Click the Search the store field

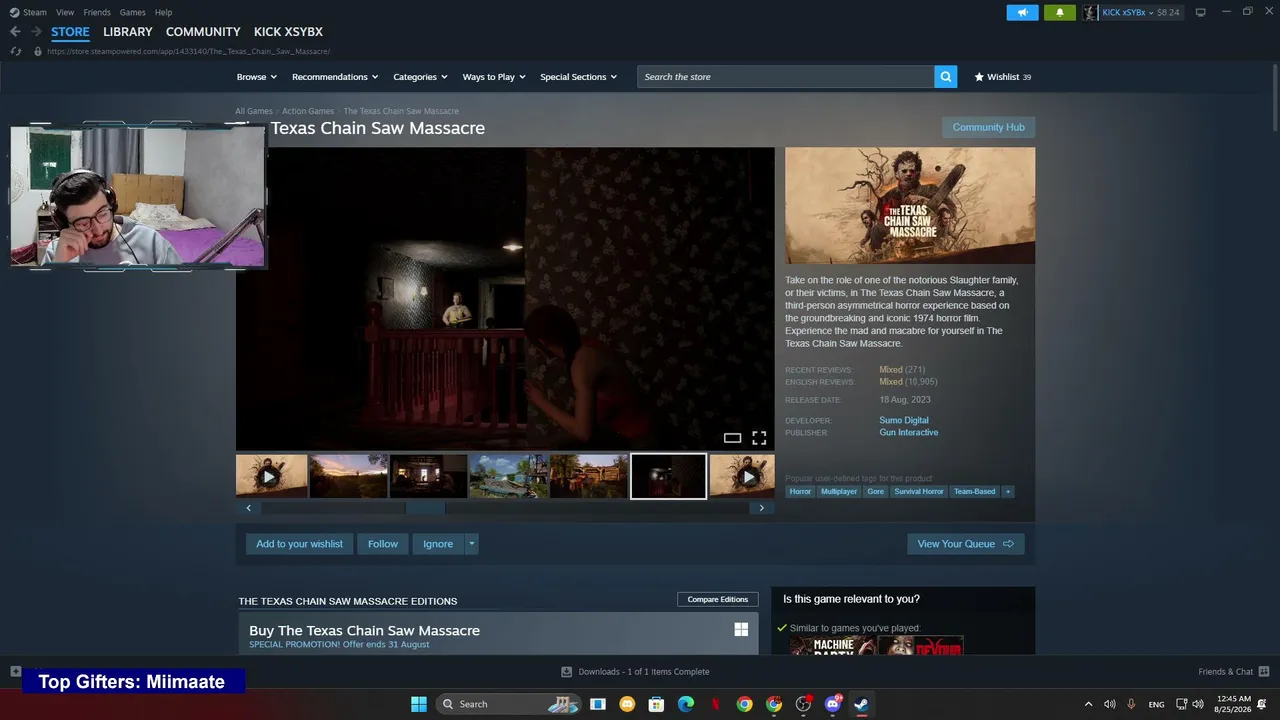[786, 77]
